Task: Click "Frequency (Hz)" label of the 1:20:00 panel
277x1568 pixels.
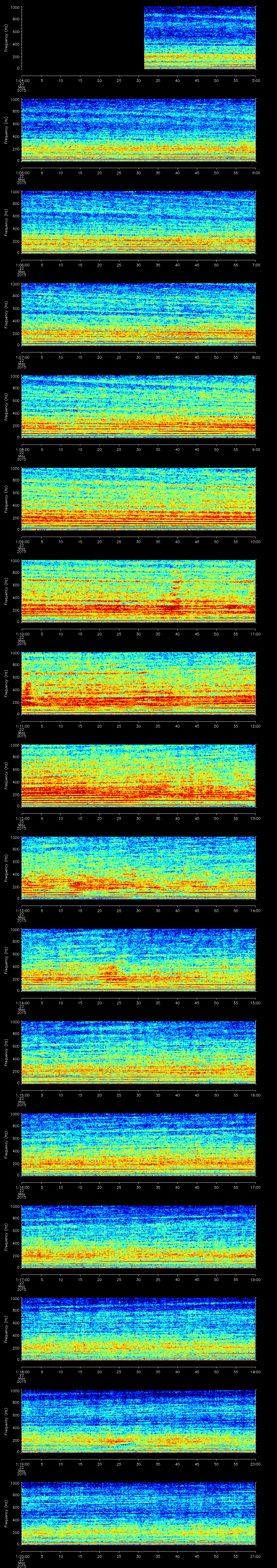Action: pyautogui.click(x=6, y=1514)
